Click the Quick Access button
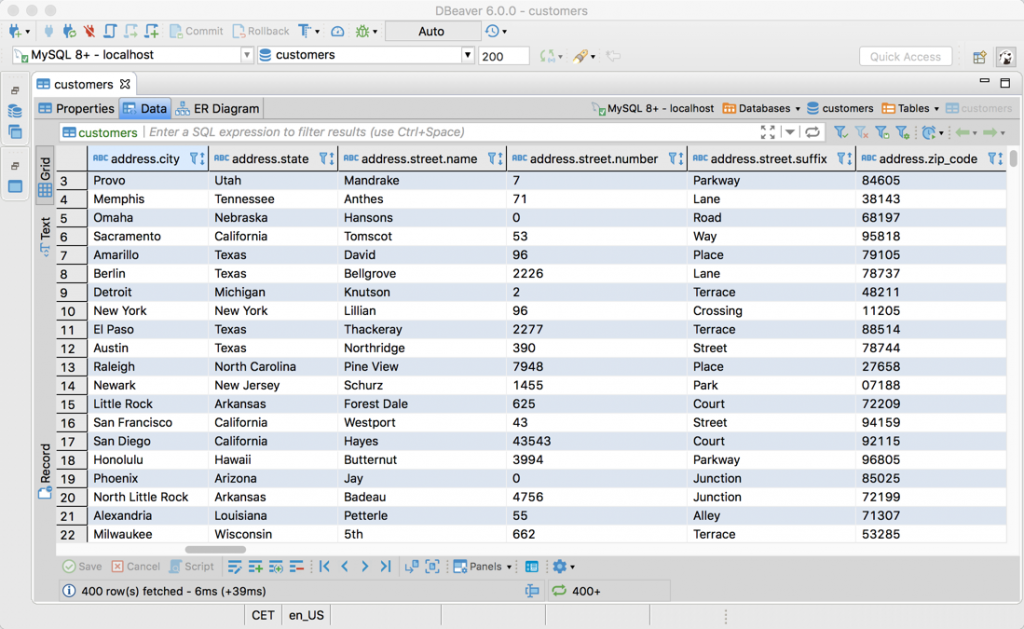 (905, 56)
